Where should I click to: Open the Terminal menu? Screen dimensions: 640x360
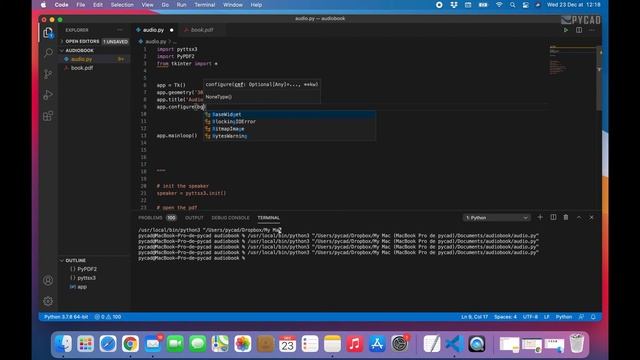pyautogui.click(x=204, y=5)
